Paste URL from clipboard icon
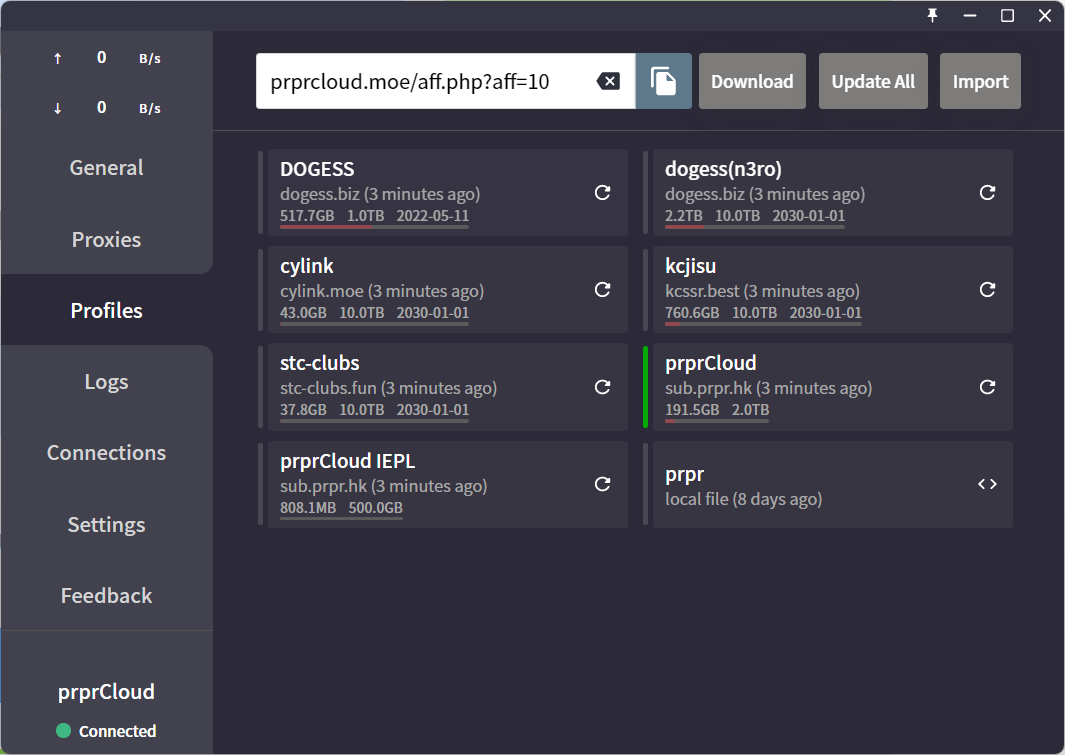 point(663,81)
